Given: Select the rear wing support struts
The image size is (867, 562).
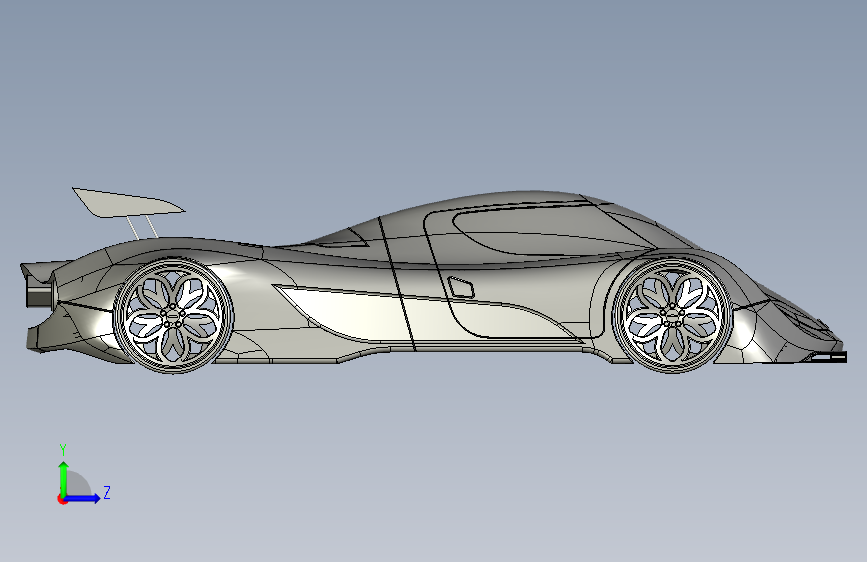Looking at the screenshot, I should [142, 227].
